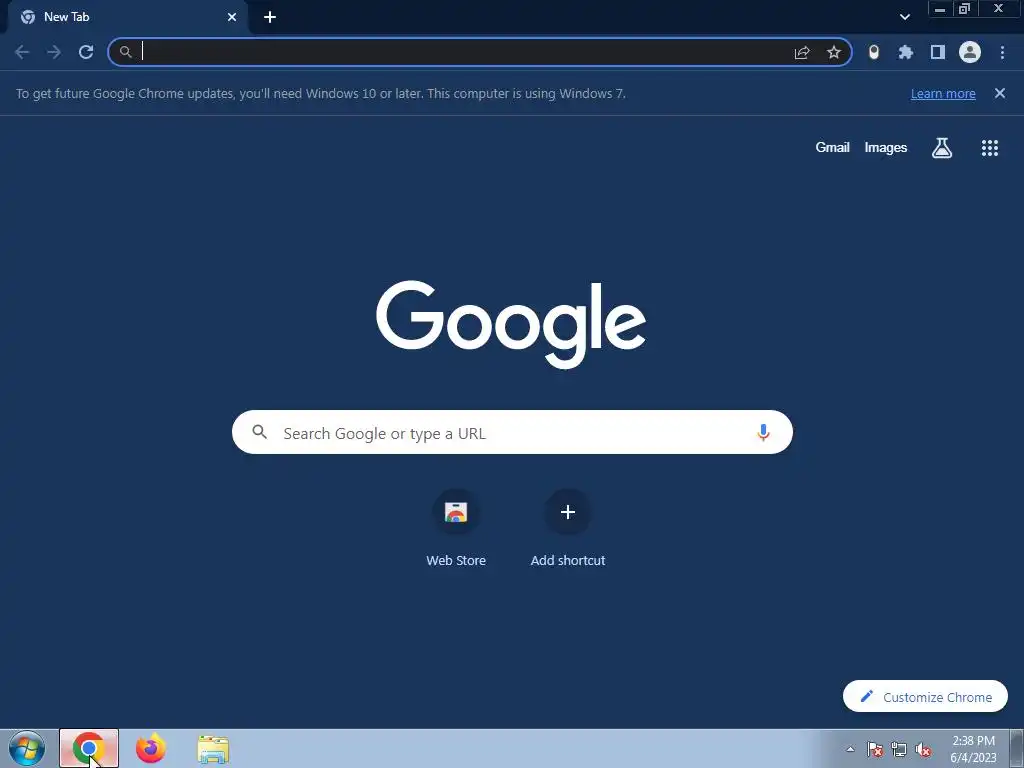Viewport: 1024px width, 768px height.
Task: Dismiss the Windows 7 update infobar
Action: [x=1000, y=93]
